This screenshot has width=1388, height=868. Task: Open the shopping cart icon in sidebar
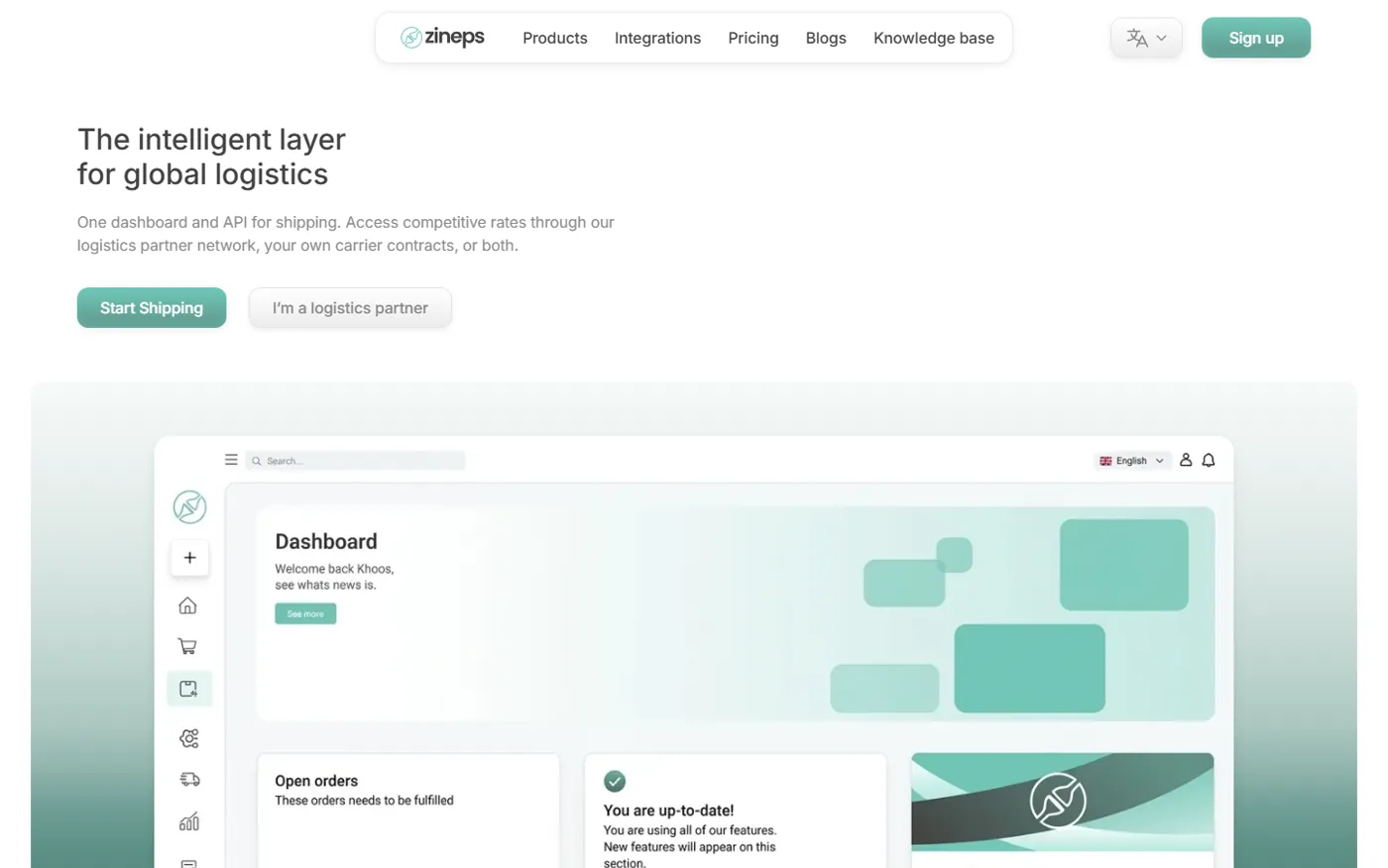pyautogui.click(x=187, y=646)
